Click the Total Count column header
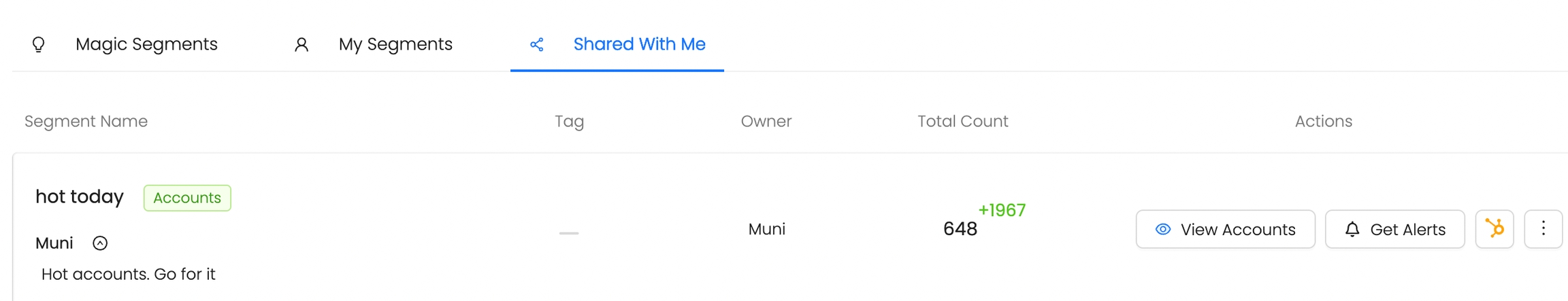 coord(962,121)
